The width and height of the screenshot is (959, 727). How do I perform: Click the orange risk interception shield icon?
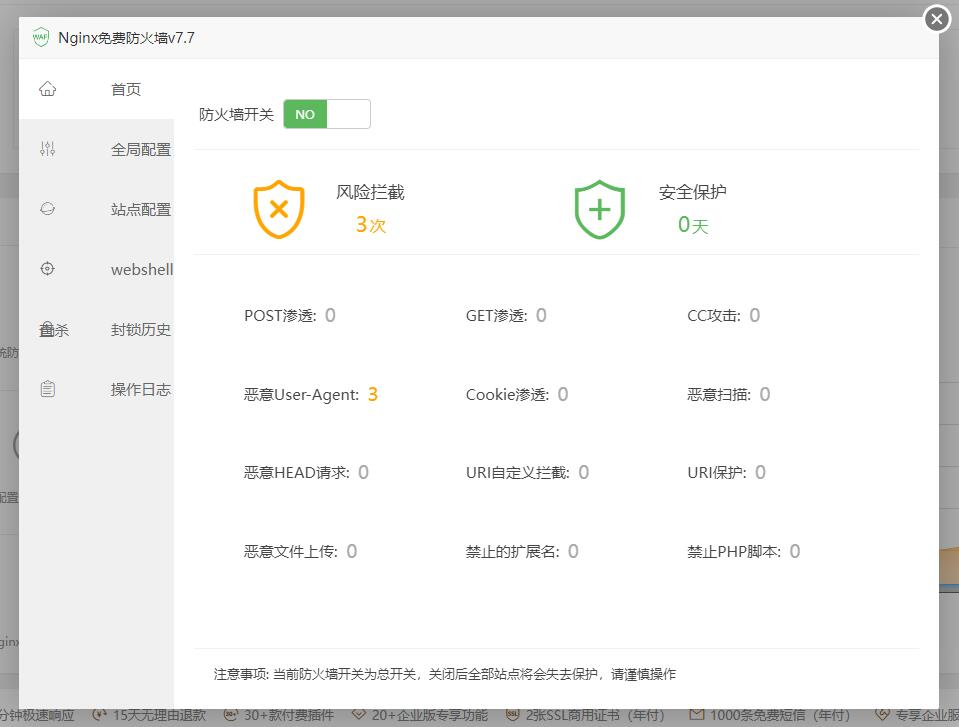(279, 209)
